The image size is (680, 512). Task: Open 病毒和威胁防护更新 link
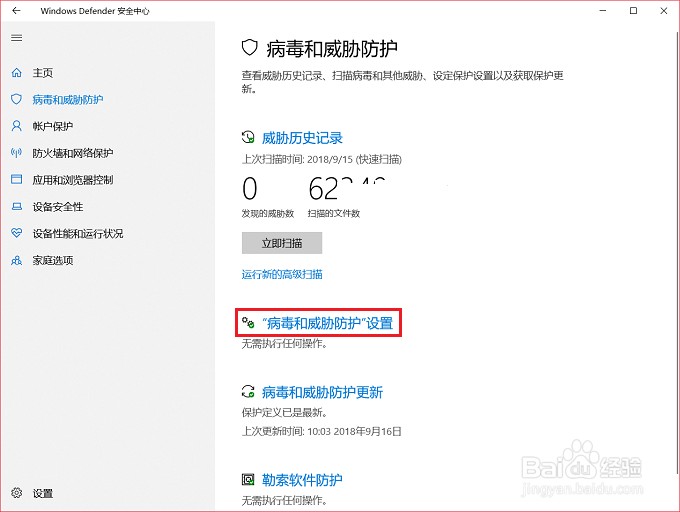(322, 392)
